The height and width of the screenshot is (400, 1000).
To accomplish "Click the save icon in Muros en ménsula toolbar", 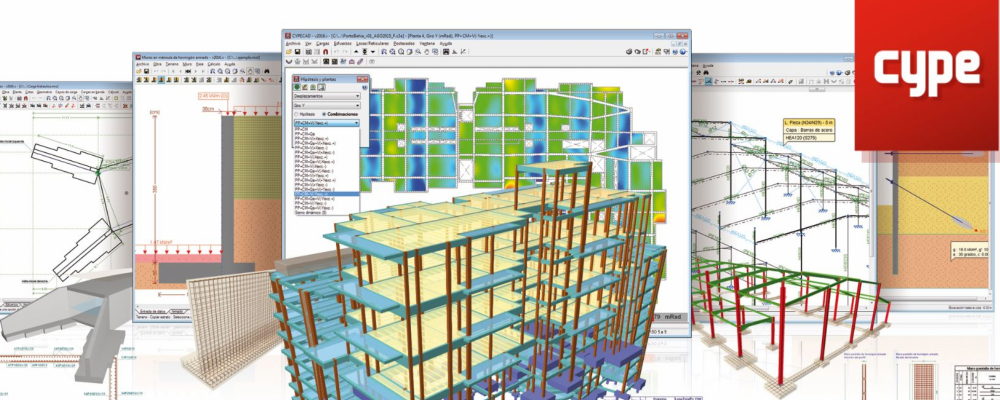I will [147, 71].
